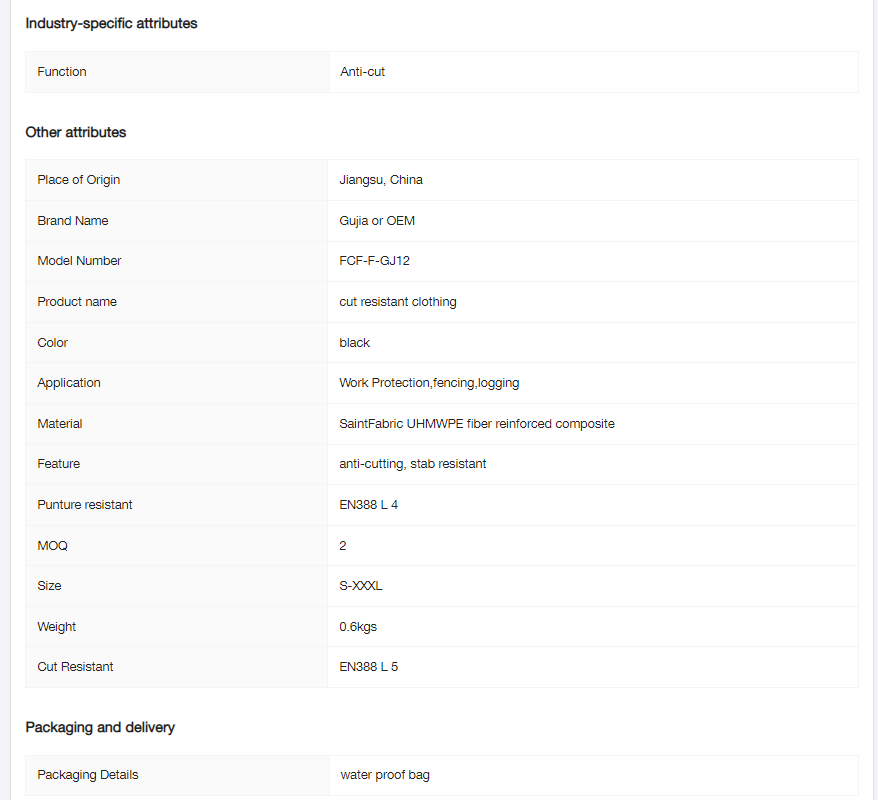This screenshot has height=800, width=878.
Task: Click the Work Protection,fencing,logging application value
Action: pos(429,383)
